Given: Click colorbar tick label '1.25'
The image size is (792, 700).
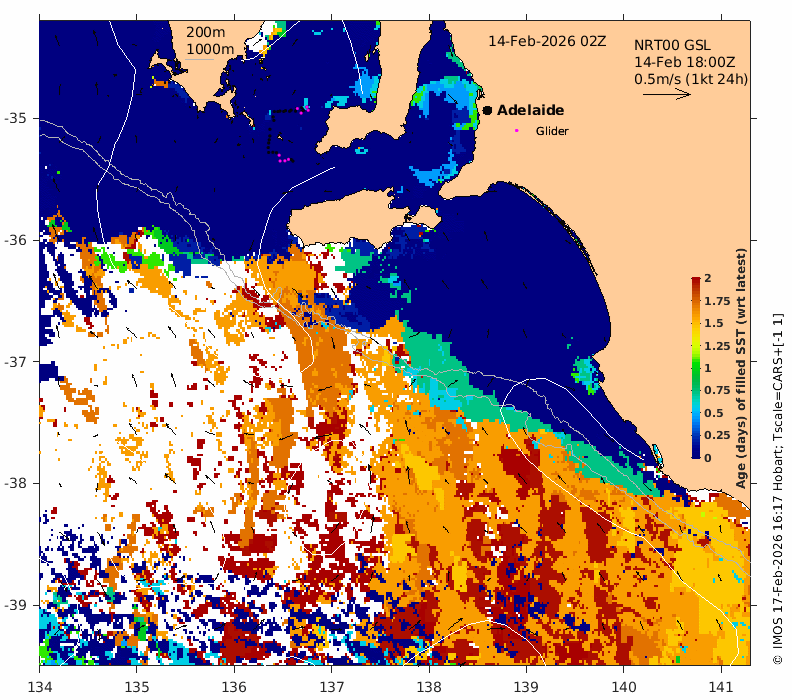Looking at the screenshot, I should click(717, 346).
